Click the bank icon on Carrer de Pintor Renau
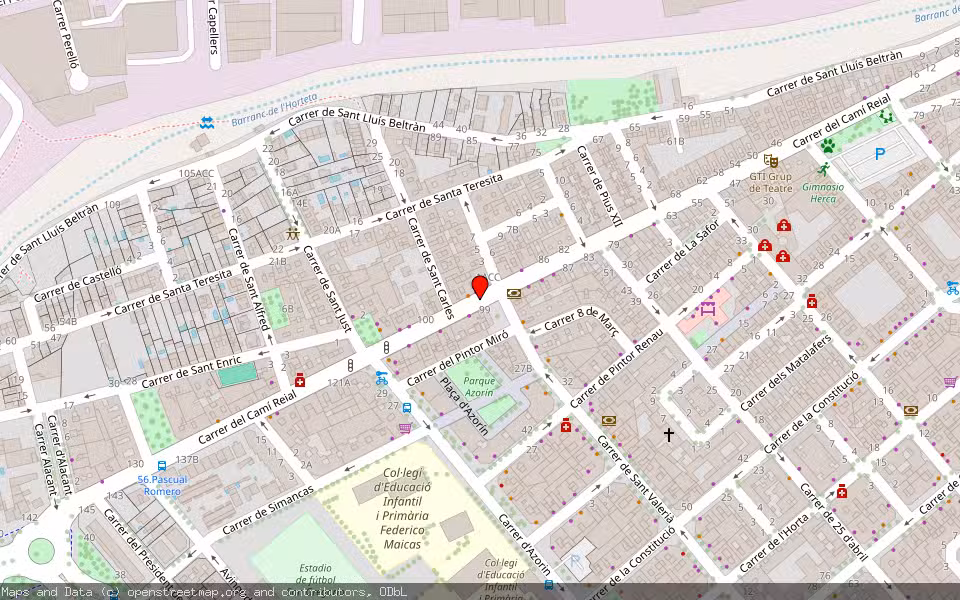 608,419
